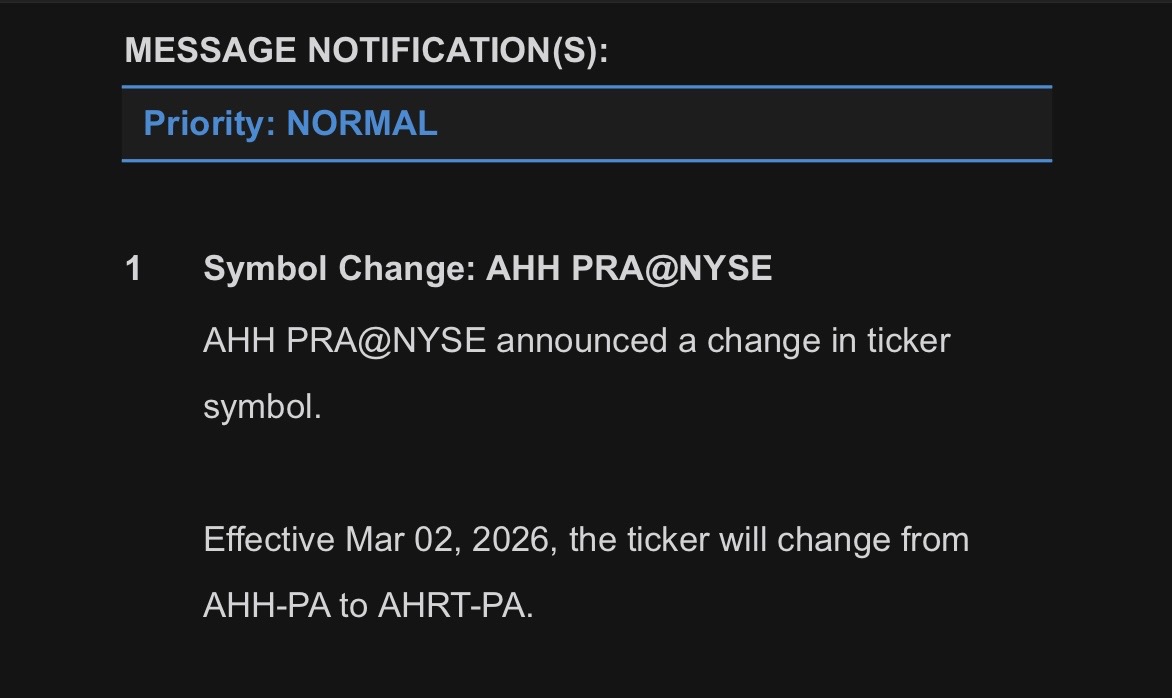The width and height of the screenshot is (1172, 698).
Task: Click the words 'announced a change in ticker'
Action: click(723, 341)
